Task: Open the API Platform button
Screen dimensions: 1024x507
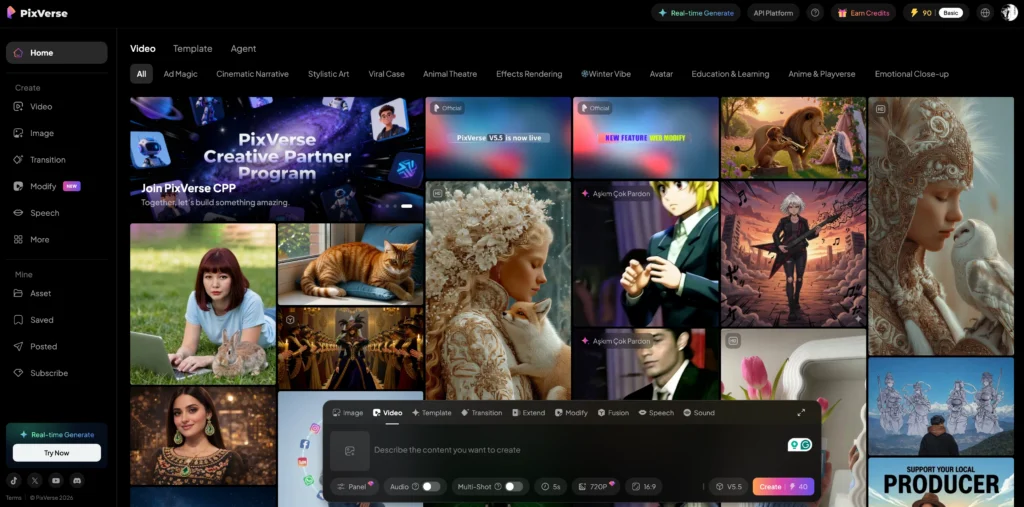Action: [x=773, y=12]
